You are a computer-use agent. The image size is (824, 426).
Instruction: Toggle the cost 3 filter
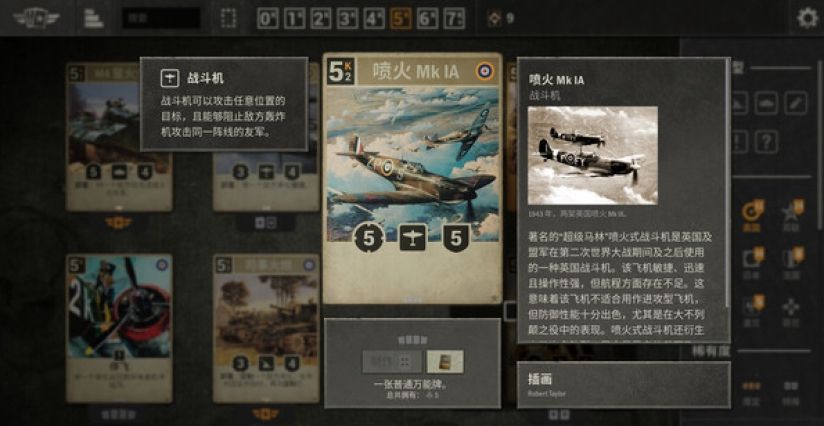tap(347, 18)
